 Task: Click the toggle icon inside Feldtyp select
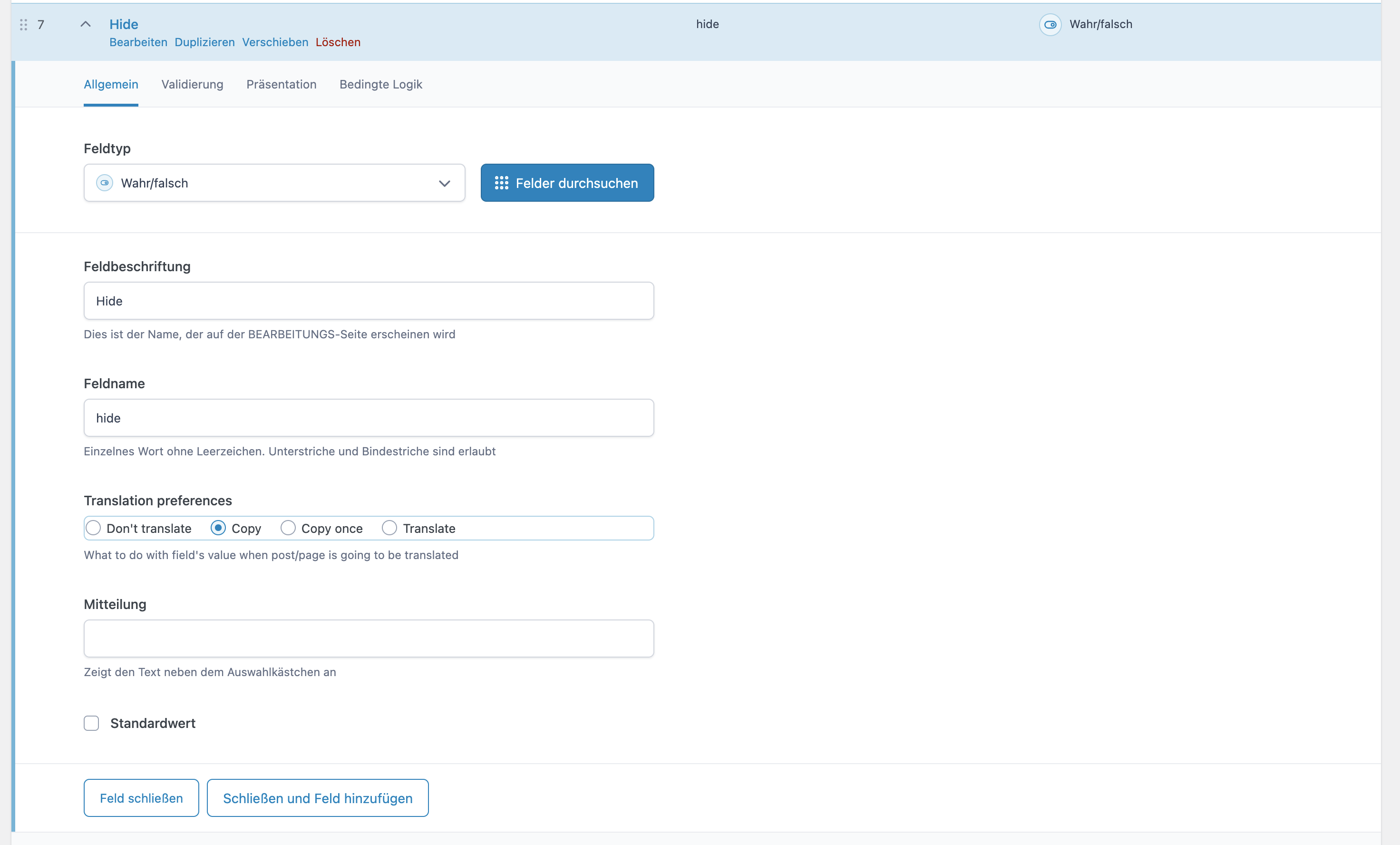pyautogui.click(x=105, y=183)
